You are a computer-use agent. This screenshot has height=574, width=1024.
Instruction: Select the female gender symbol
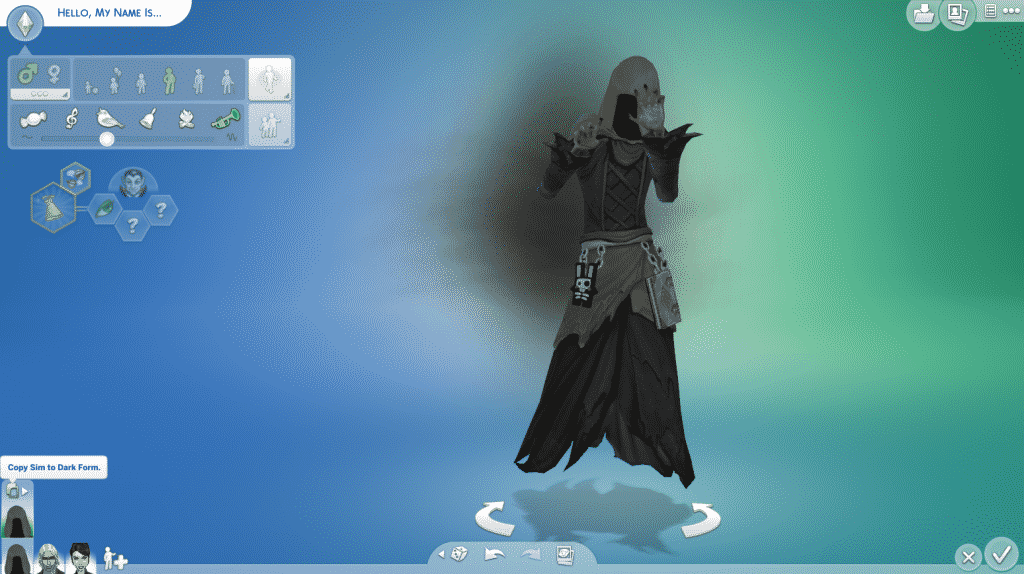pyautogui.click(x=54, y=73)
